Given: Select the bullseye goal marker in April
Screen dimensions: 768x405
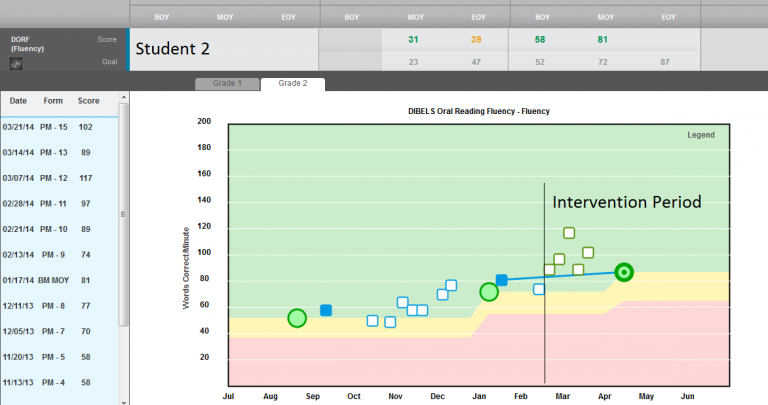Looking at the screenshot, I should point(624,271).
